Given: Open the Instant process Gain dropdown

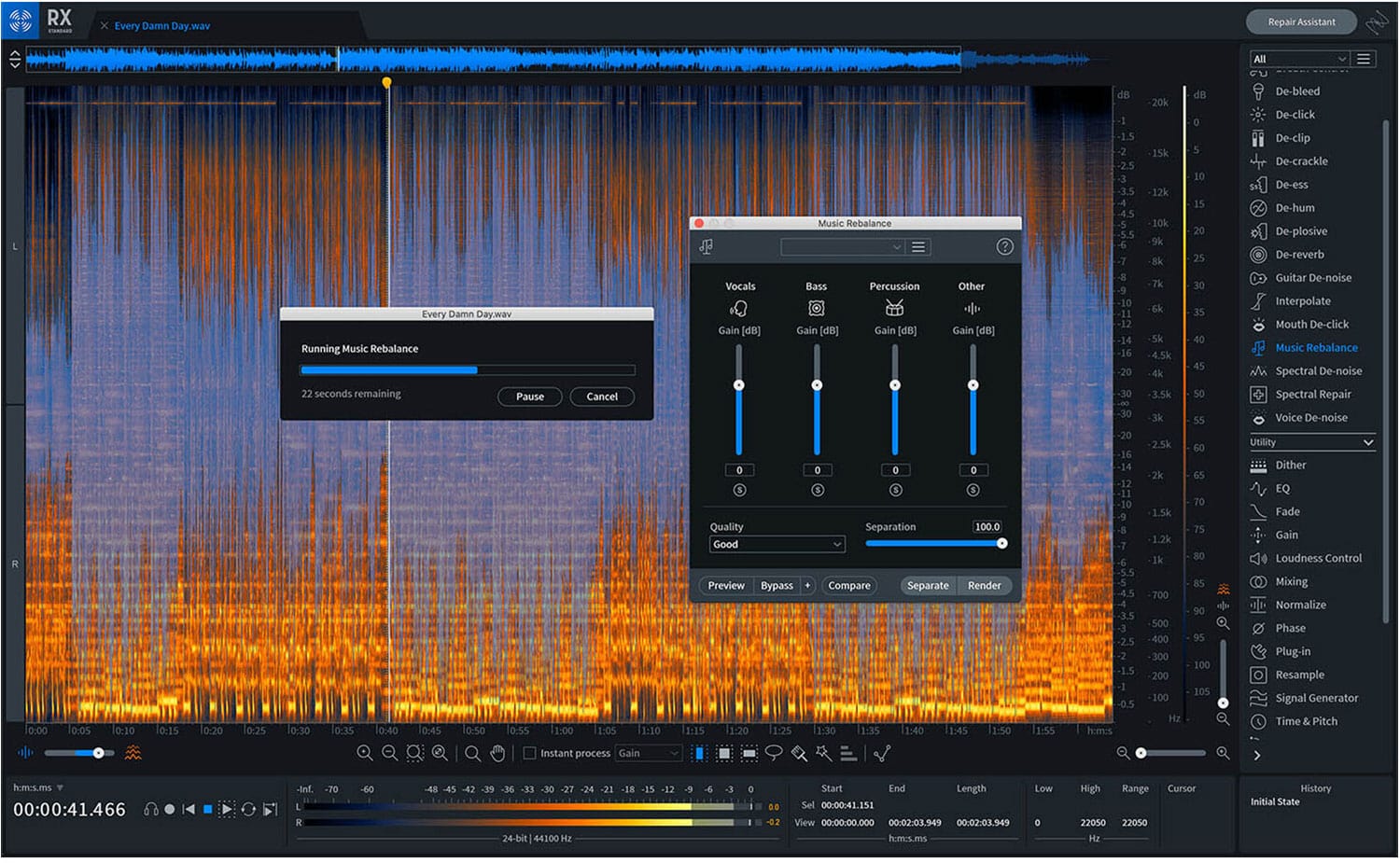Looking at the screenshot, I should [649, 753].
